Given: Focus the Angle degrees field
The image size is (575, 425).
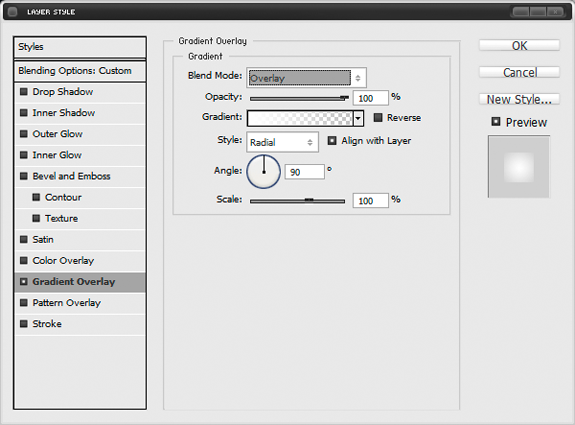Looking at the screenshot, I should click(x=304, y=172).
